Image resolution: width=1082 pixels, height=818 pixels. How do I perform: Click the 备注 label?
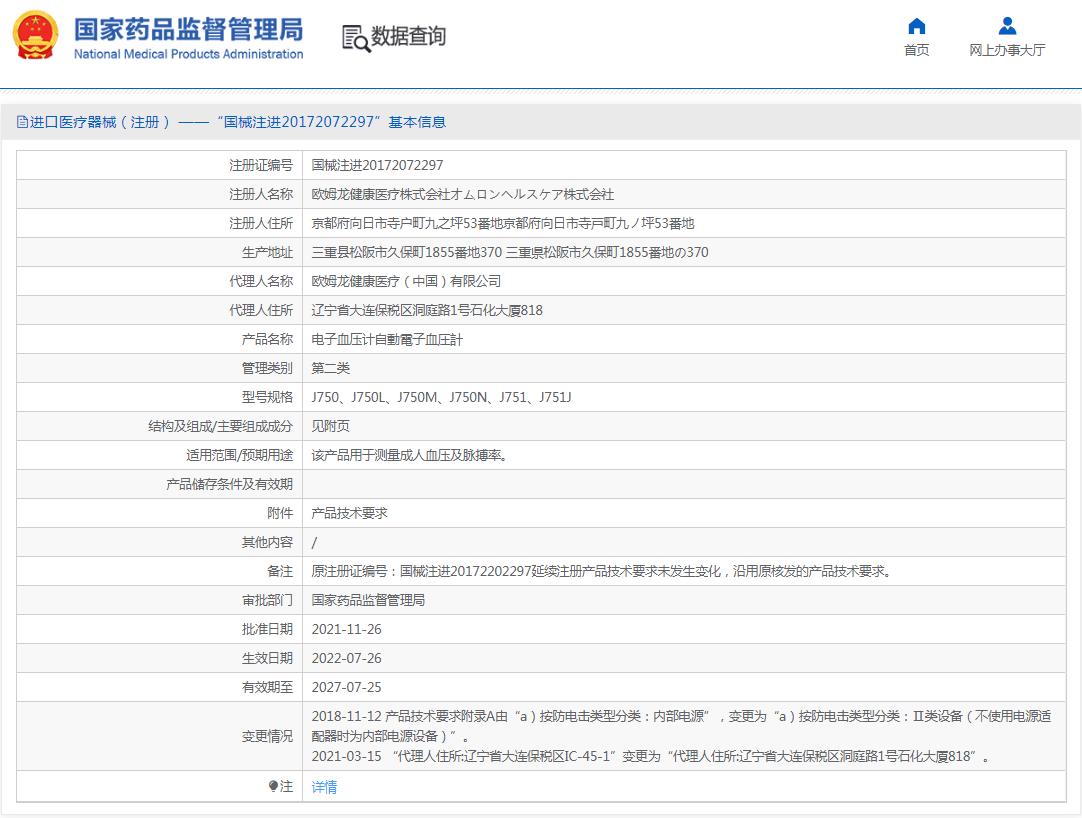279,571
